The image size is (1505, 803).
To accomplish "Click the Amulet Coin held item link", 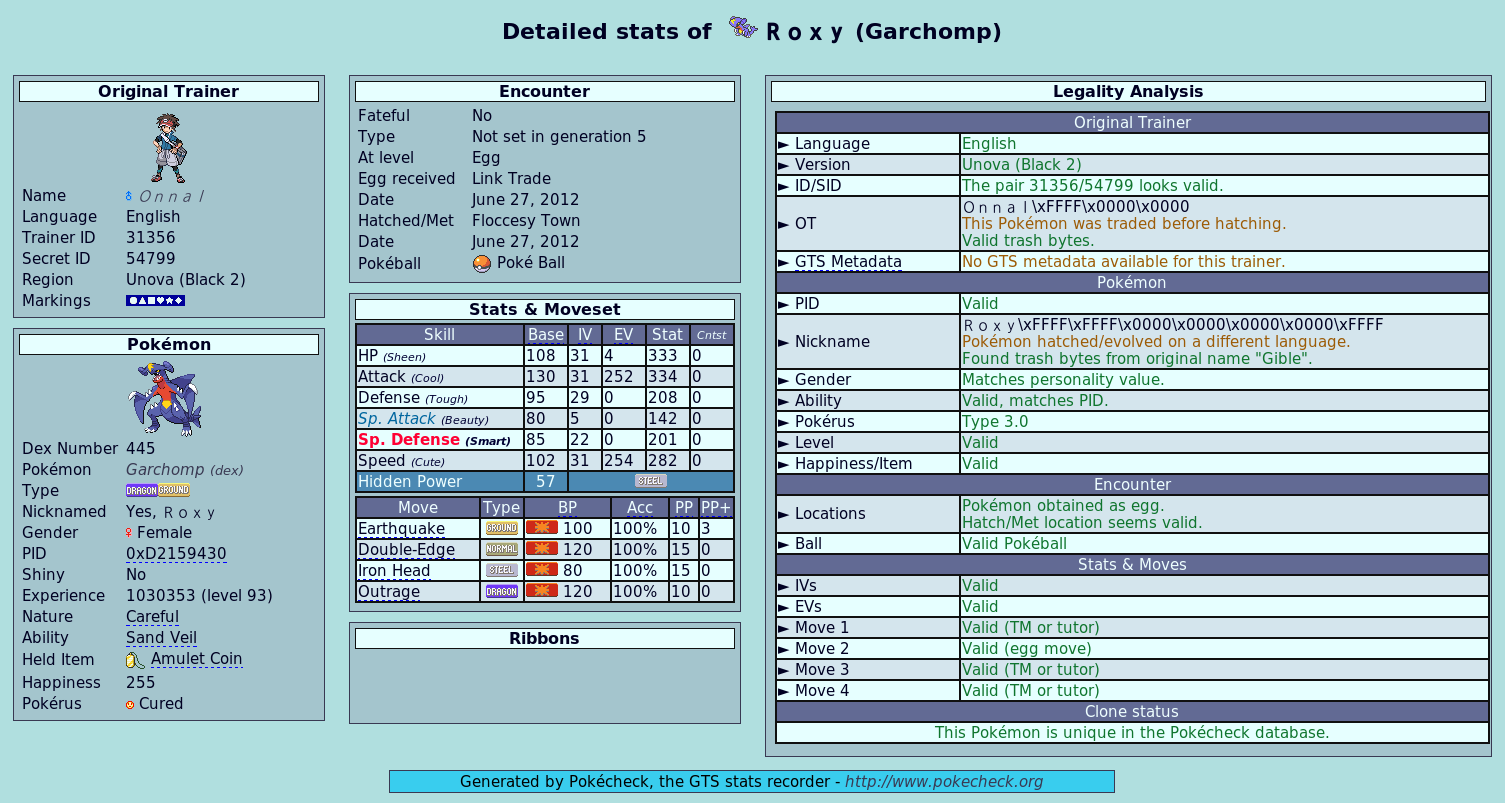I will tap(196, 659).
